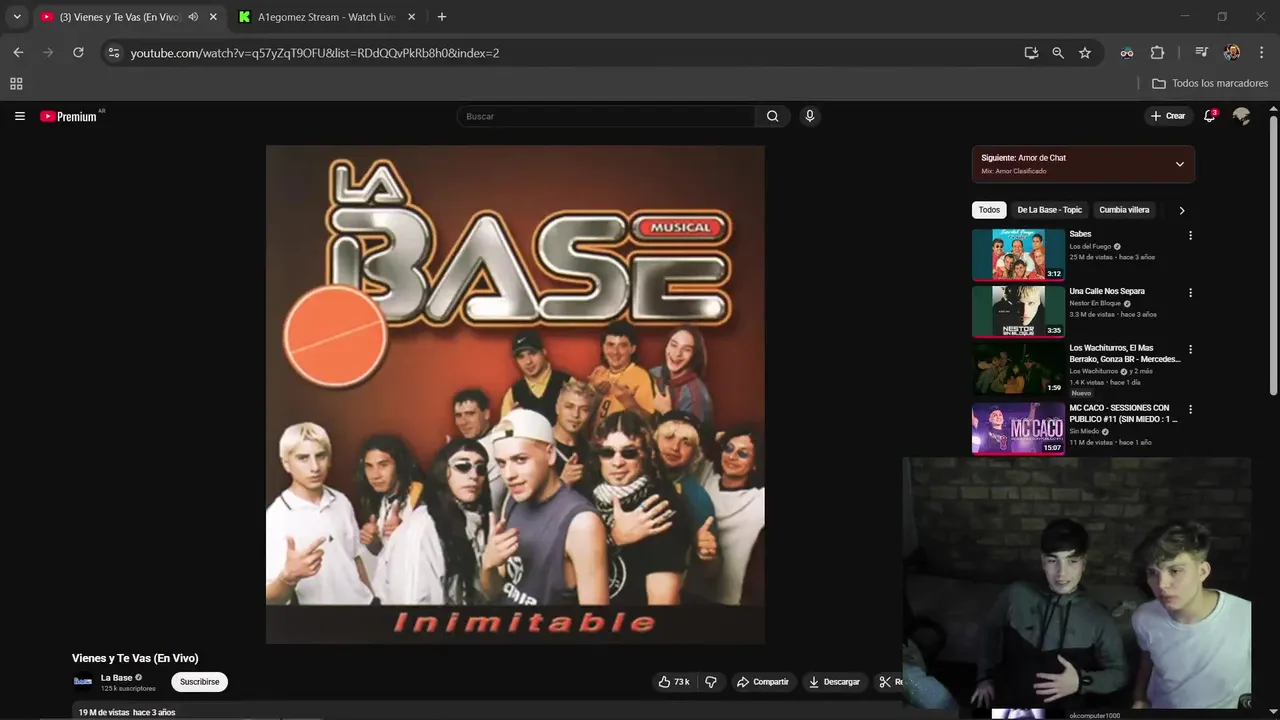1280x720 pixels.
Task: Show more filter chips arrow
Action: click(1182, 210)
